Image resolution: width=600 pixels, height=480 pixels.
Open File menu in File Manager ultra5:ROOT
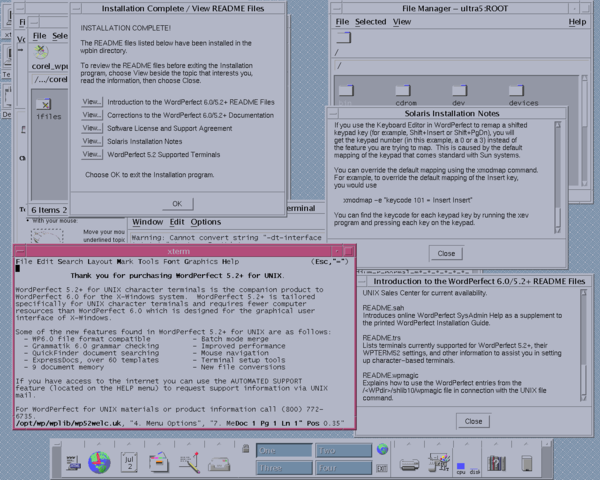click(342, 22)
